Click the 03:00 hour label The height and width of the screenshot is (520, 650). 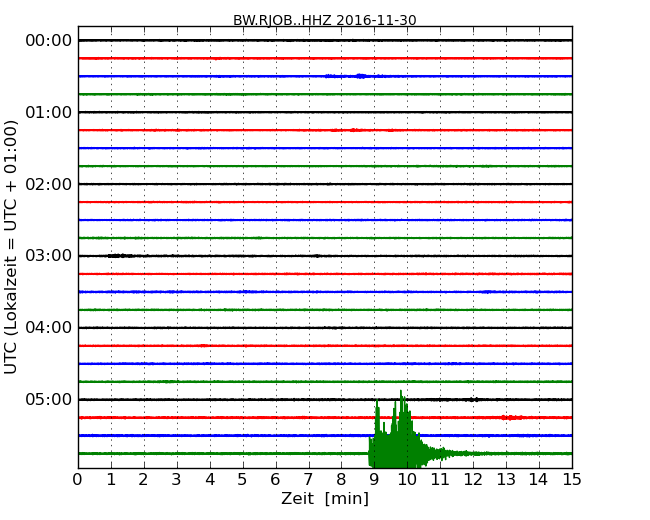(x=49, y=256)
